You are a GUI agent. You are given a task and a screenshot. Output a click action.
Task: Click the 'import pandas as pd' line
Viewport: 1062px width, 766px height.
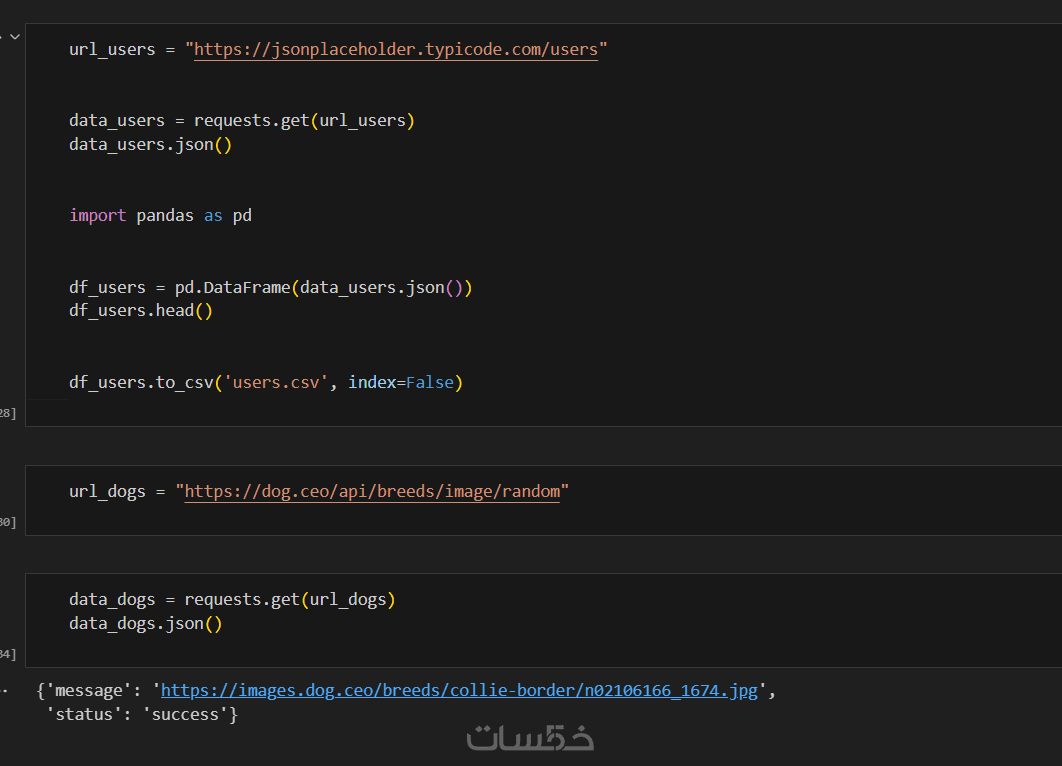tap(160, 215)
